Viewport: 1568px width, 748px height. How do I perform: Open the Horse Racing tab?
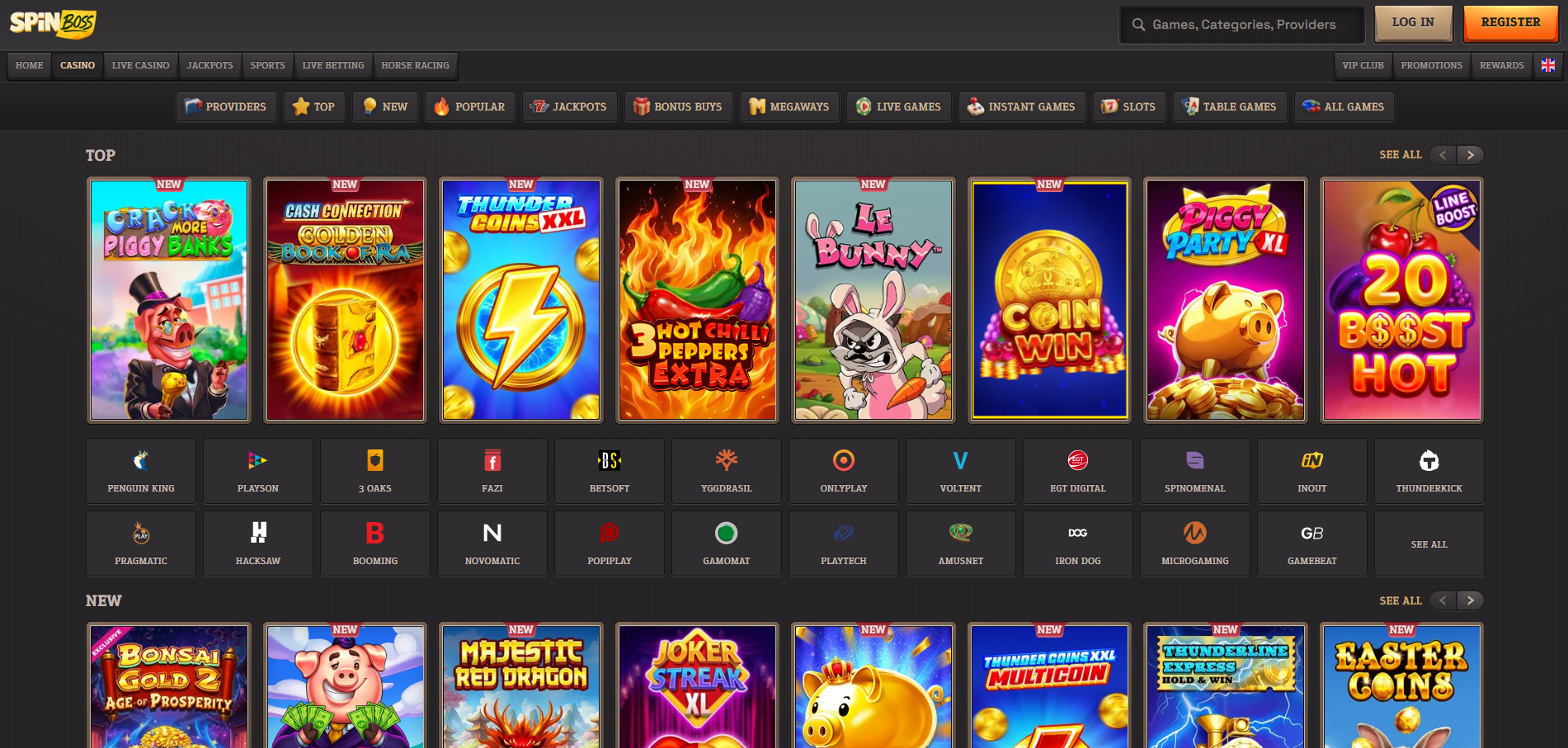[415, 65]
